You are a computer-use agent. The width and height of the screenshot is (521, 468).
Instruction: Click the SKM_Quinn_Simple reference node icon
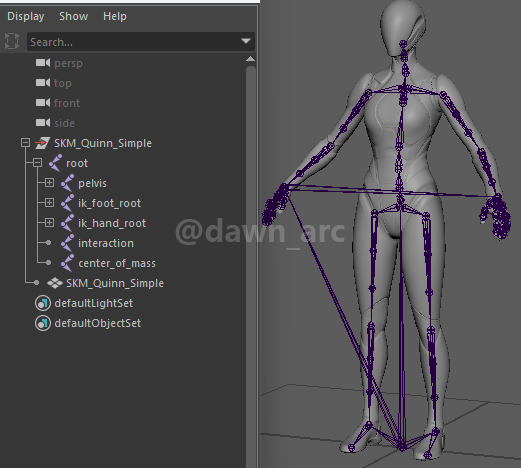[x=43, y=143]
